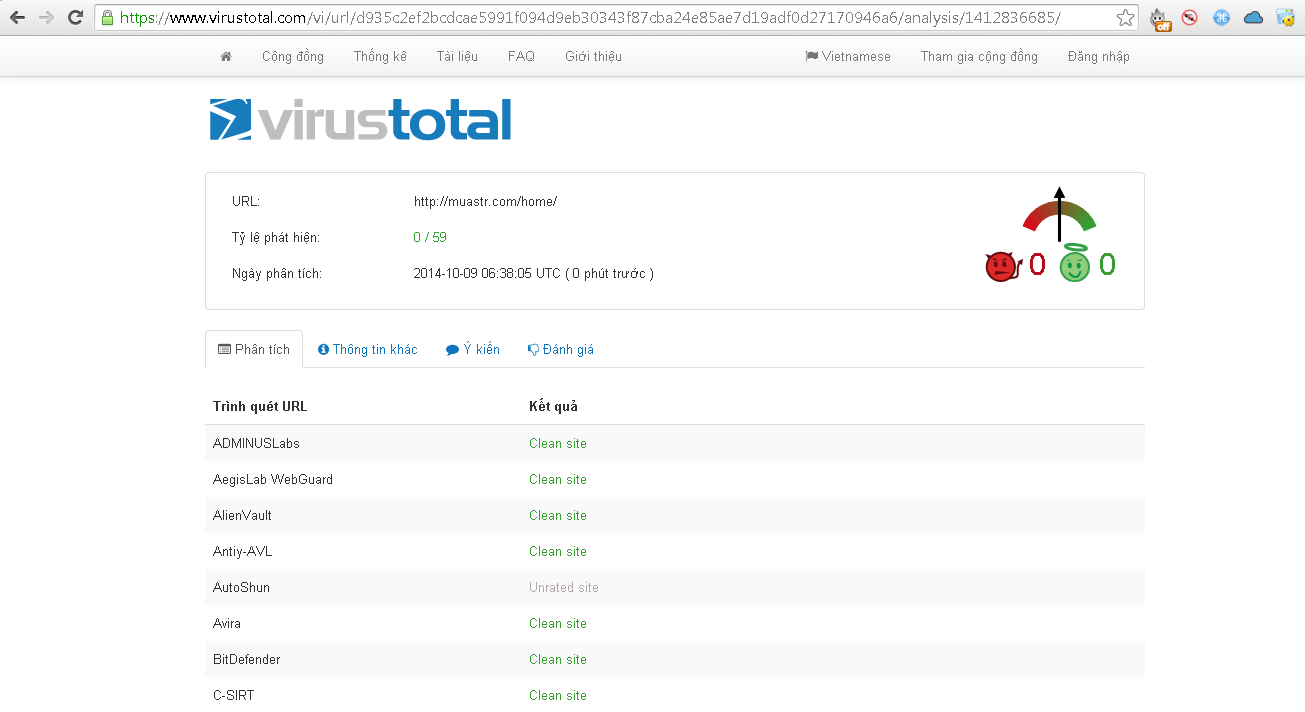Click the green padlock security icon
The width and height of the screenshot is (1305, 712).
tap(107, 17)
